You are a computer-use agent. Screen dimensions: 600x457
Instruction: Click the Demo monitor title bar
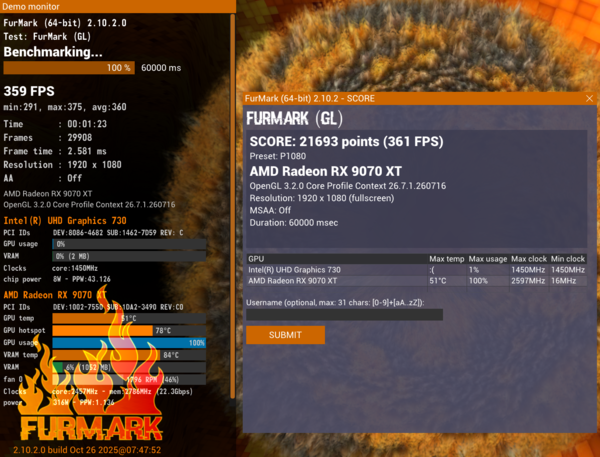[x=118, y=6]
